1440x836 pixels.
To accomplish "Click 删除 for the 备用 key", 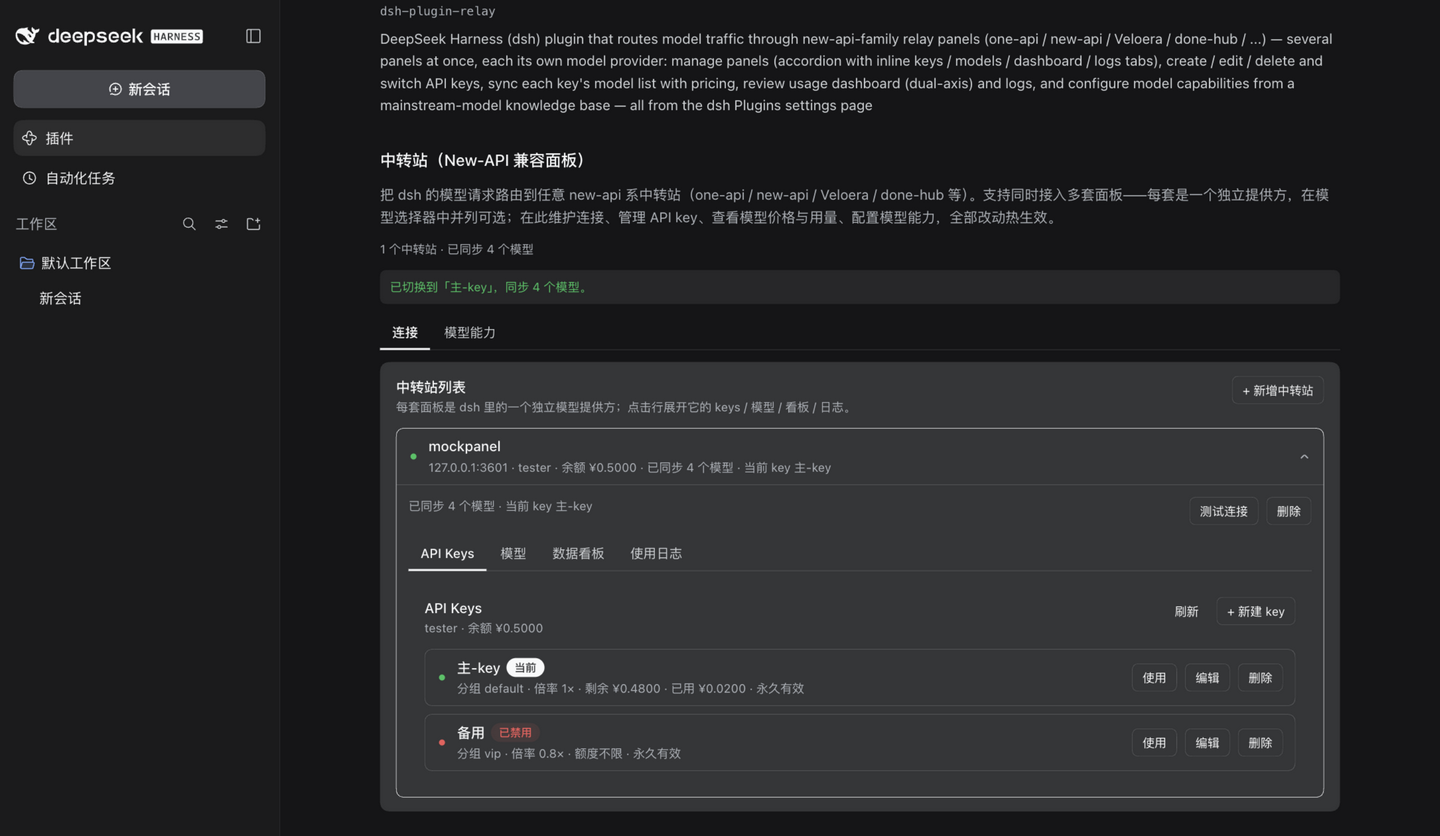I will coord(1260,743).
